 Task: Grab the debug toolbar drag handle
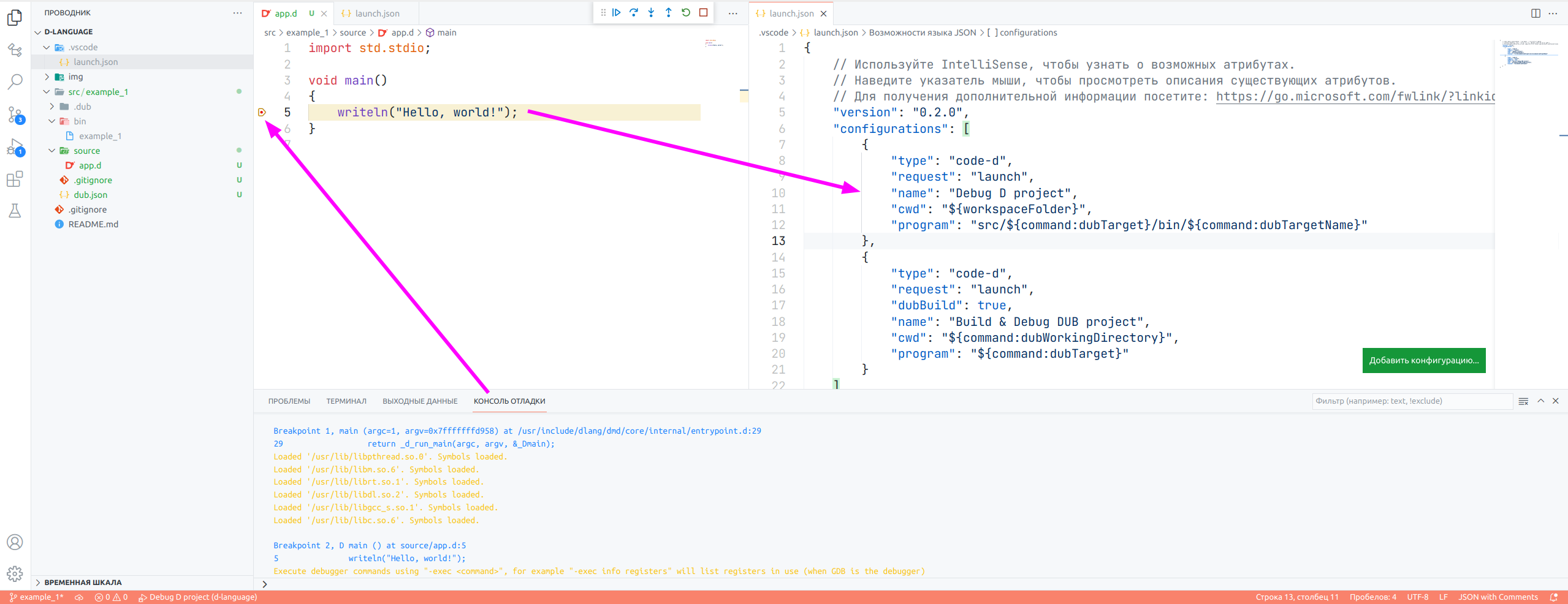point(603,12)
